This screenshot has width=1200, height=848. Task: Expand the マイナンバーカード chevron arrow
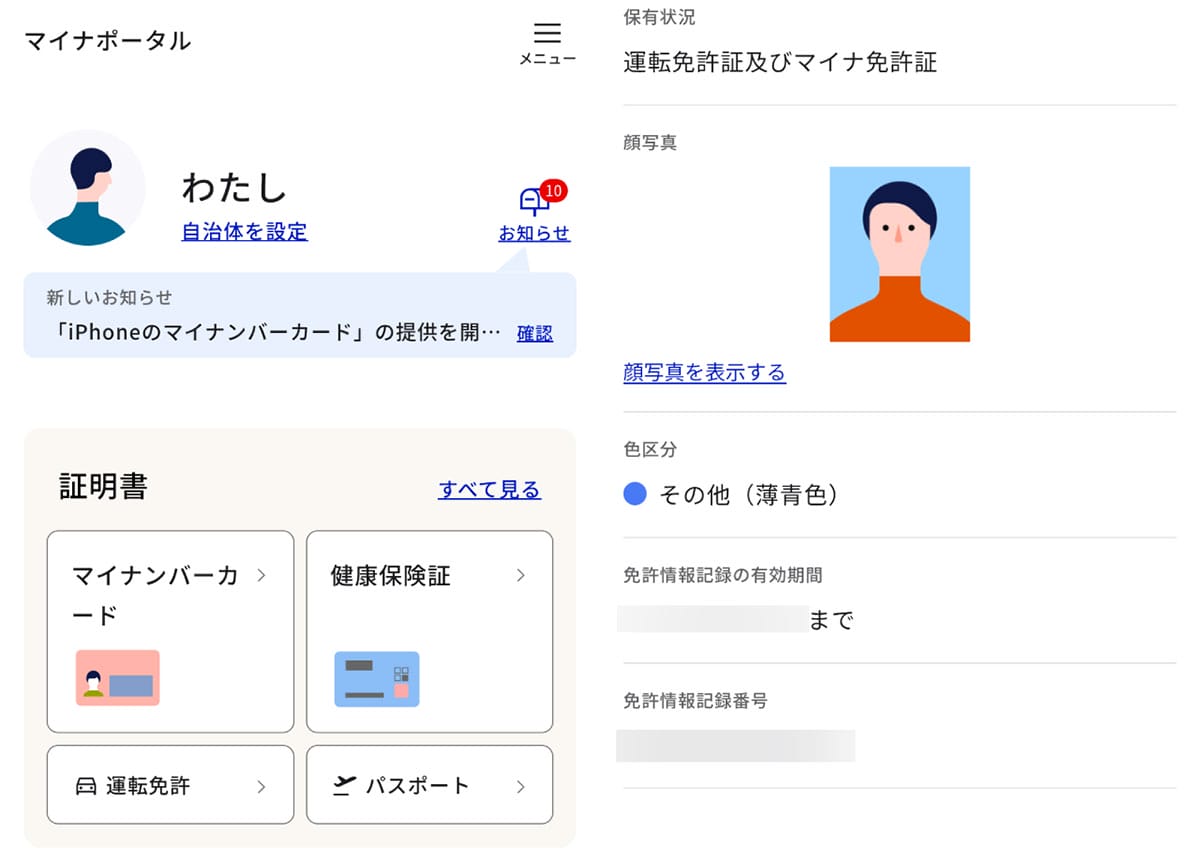pos(261,575)
